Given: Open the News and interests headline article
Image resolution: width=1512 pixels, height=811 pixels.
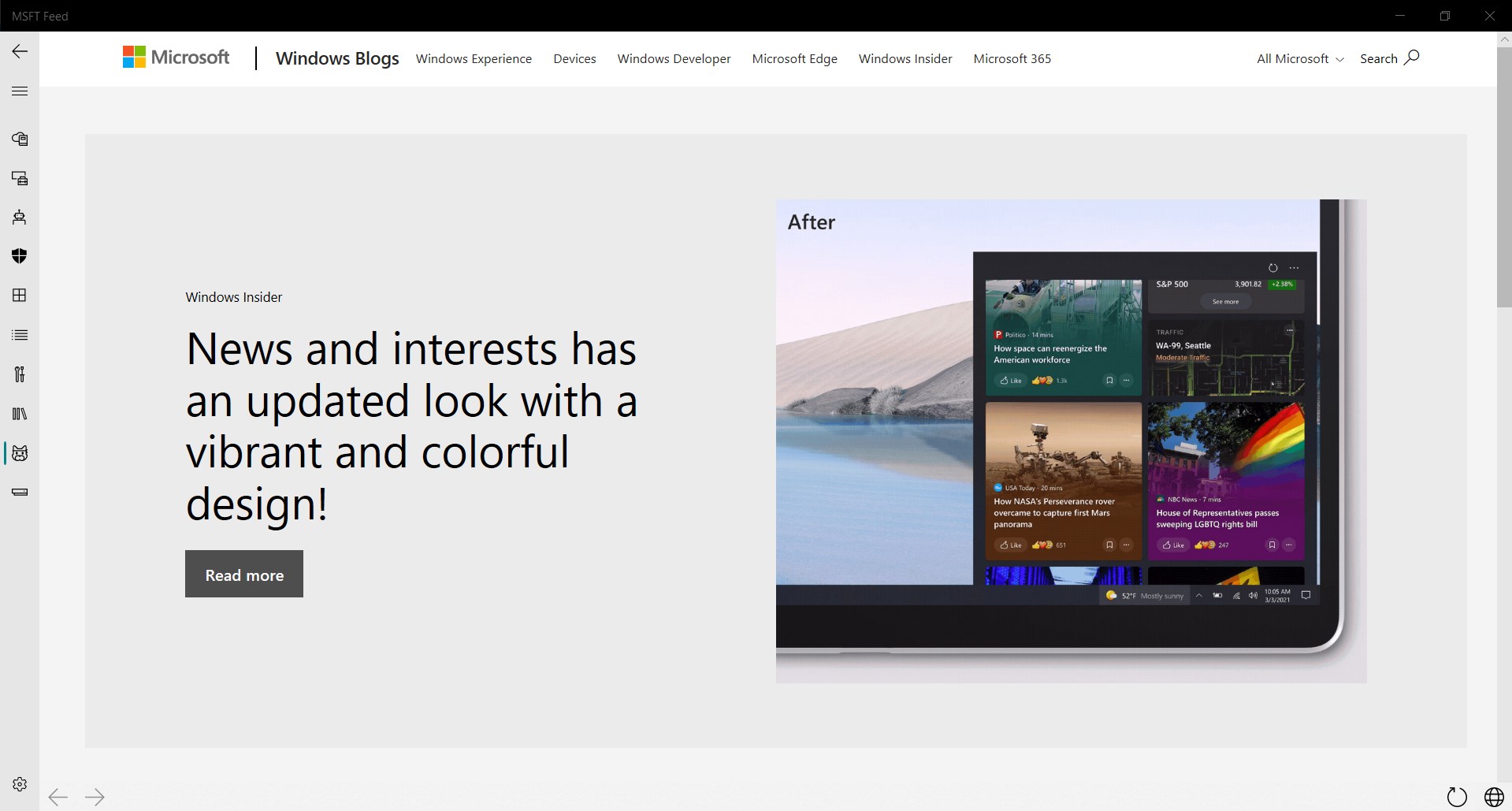Looking at the screenshot, I should tap(412, 426).
